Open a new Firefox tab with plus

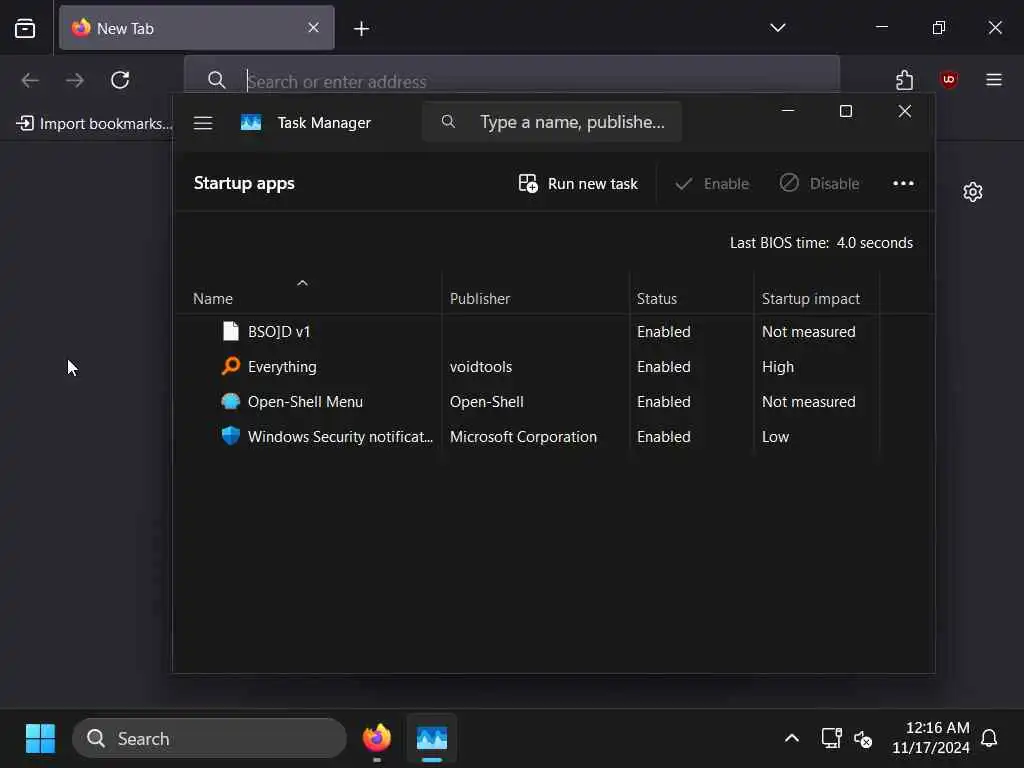pos(361,29)
